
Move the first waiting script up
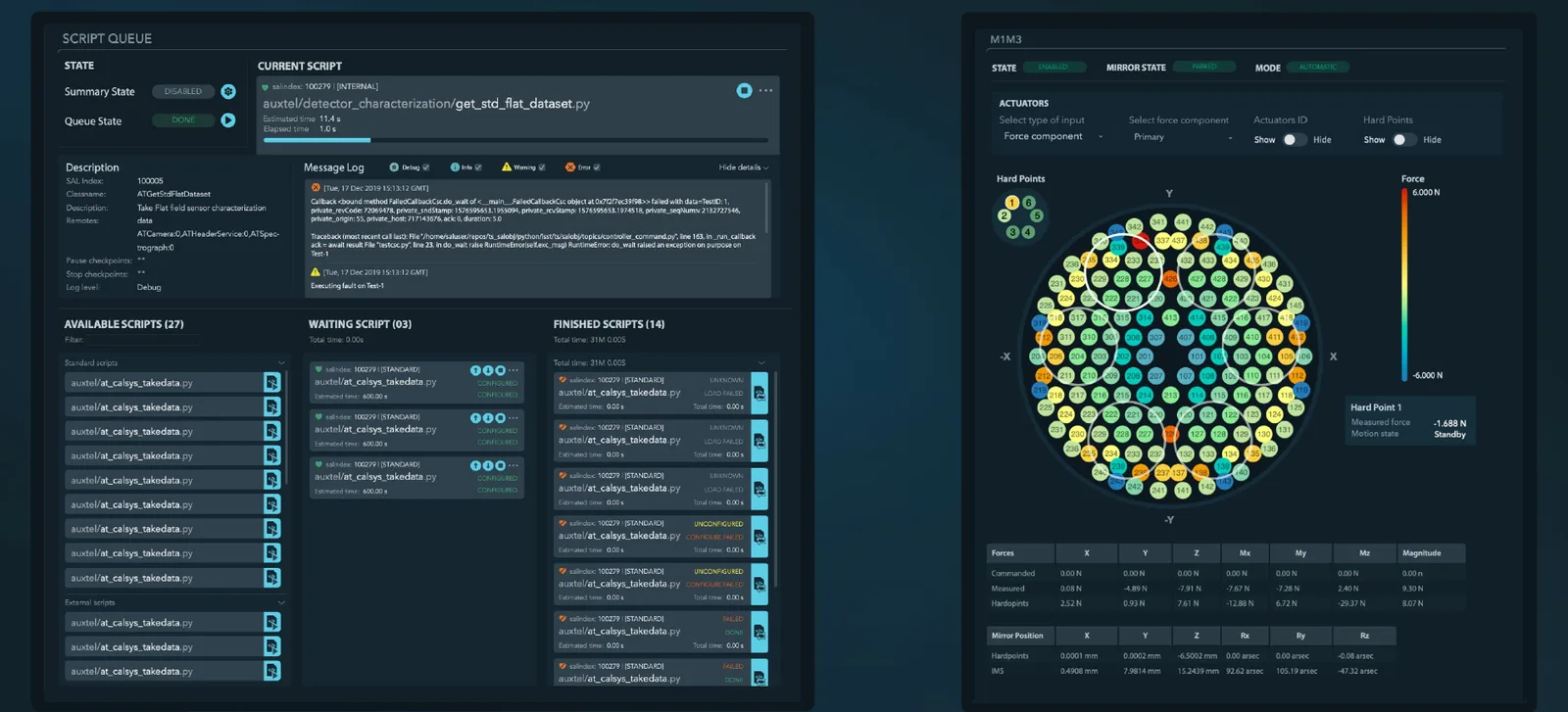click(x=475, y=370)
